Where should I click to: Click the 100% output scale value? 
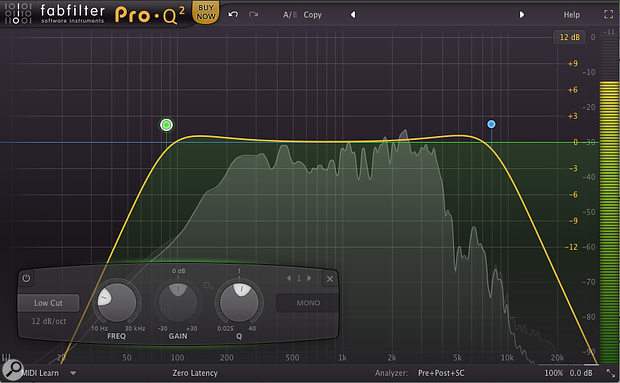click(554, 373)
